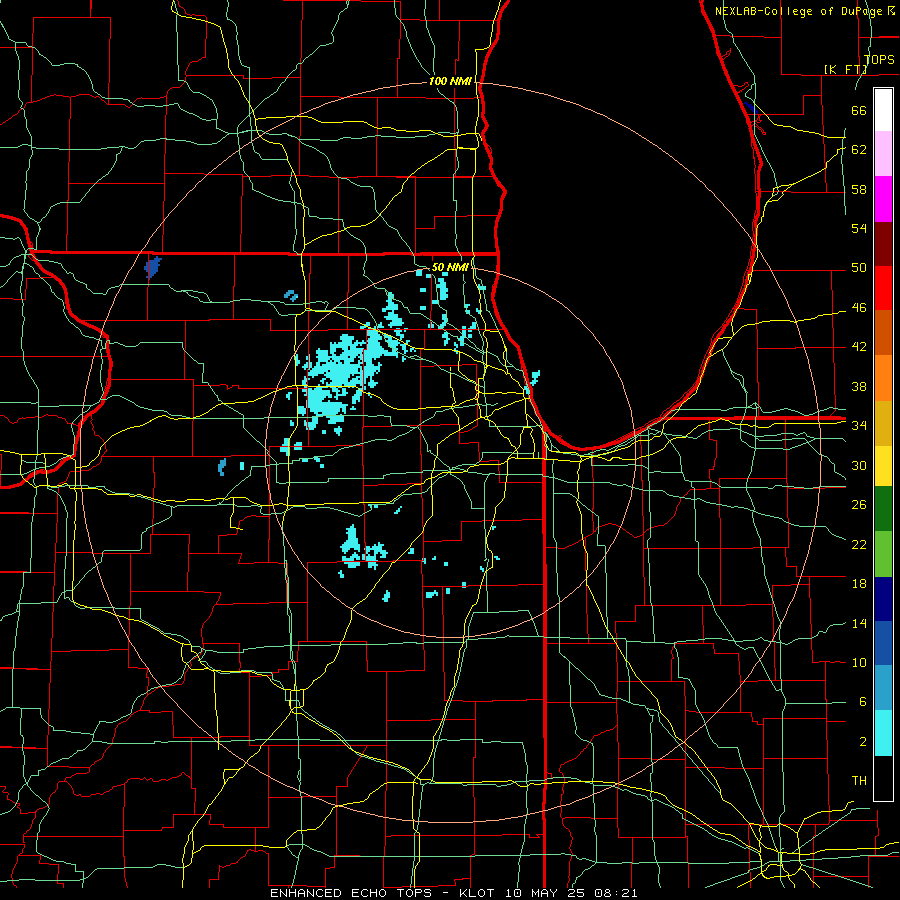Click the TOPS legend heading
900x900 pixels.
click(x=879, y=60)
